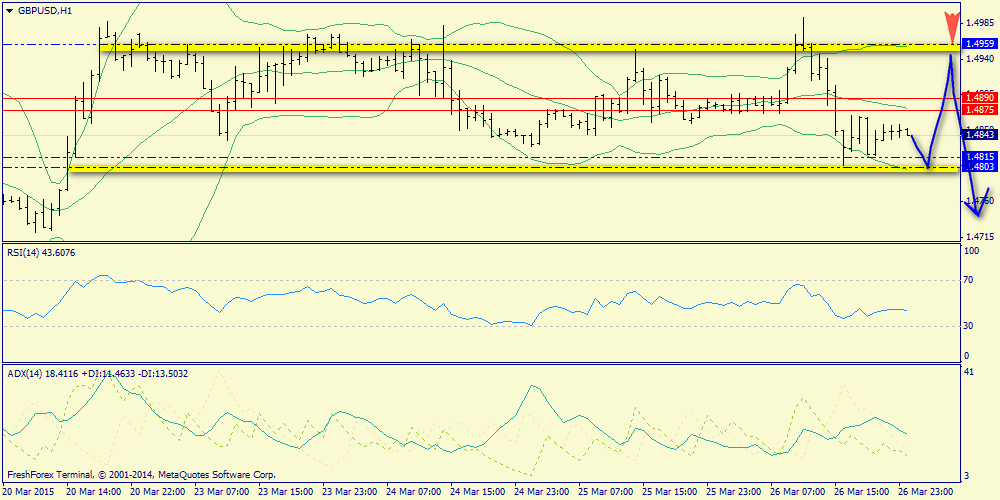
Task: Click the RSI(14) 43.6076 indicator label
Action: coord(43,253)
